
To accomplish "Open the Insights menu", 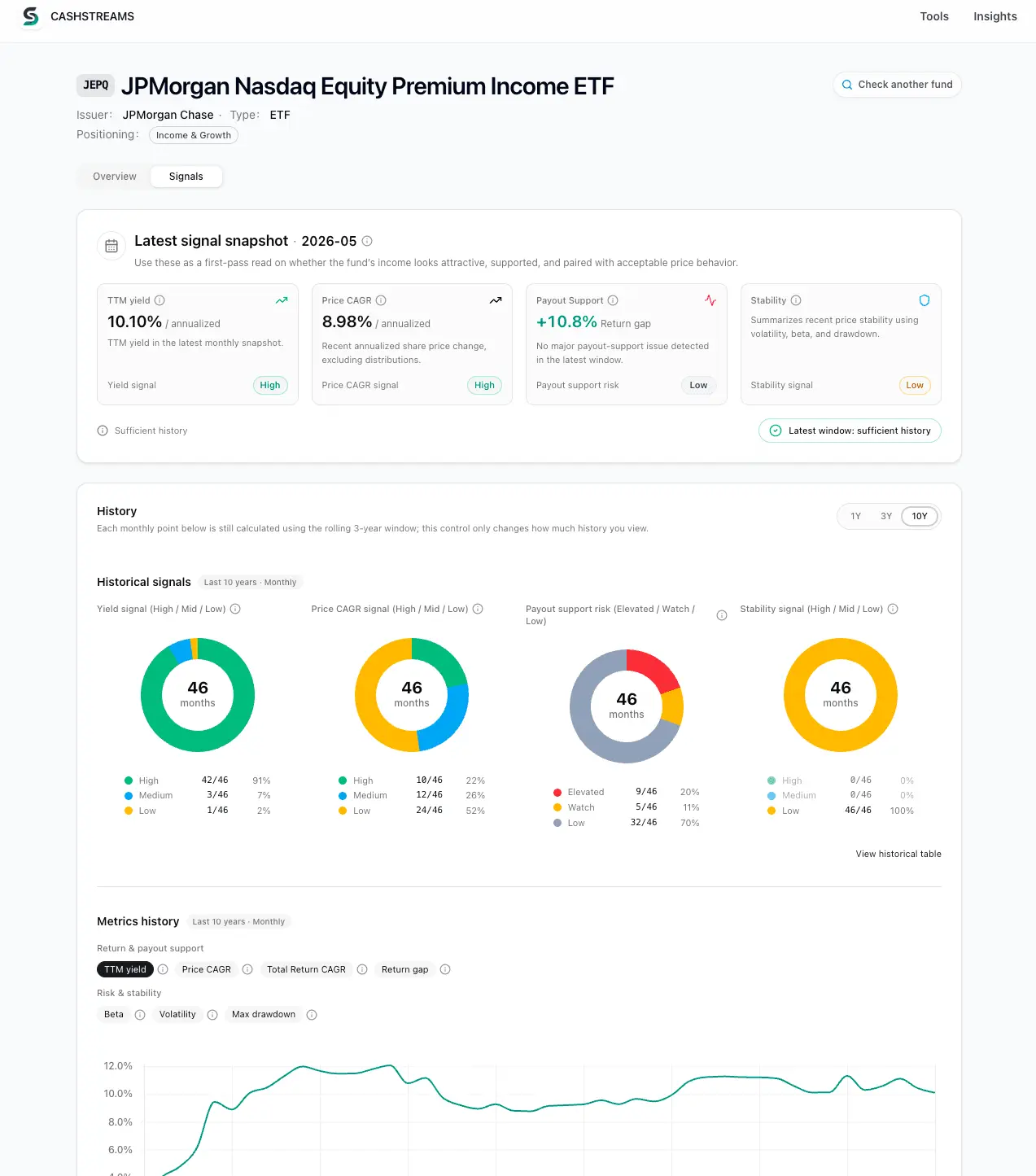I will [x=995, y=16].
